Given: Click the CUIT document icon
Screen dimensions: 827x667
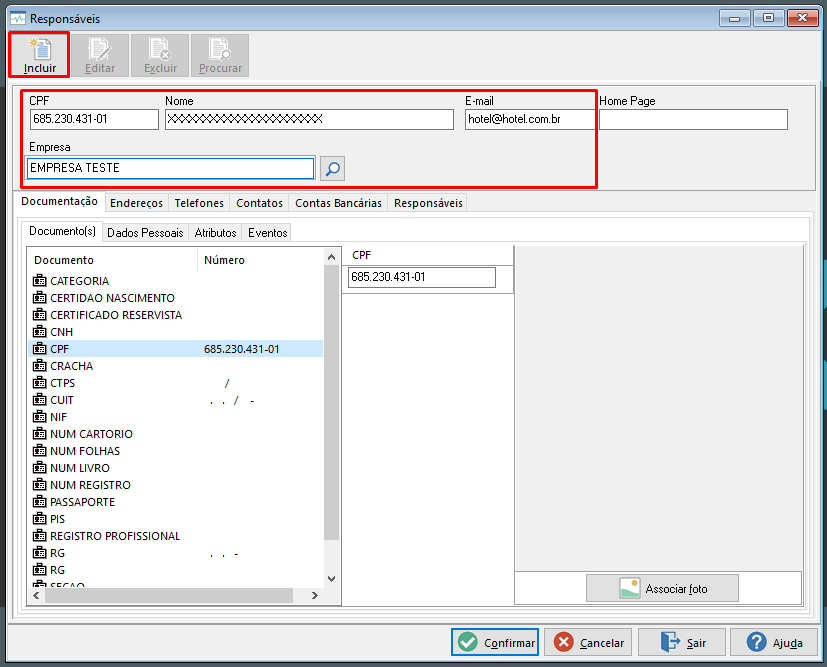Looking at the screenshot, I should tap(40, 400).
